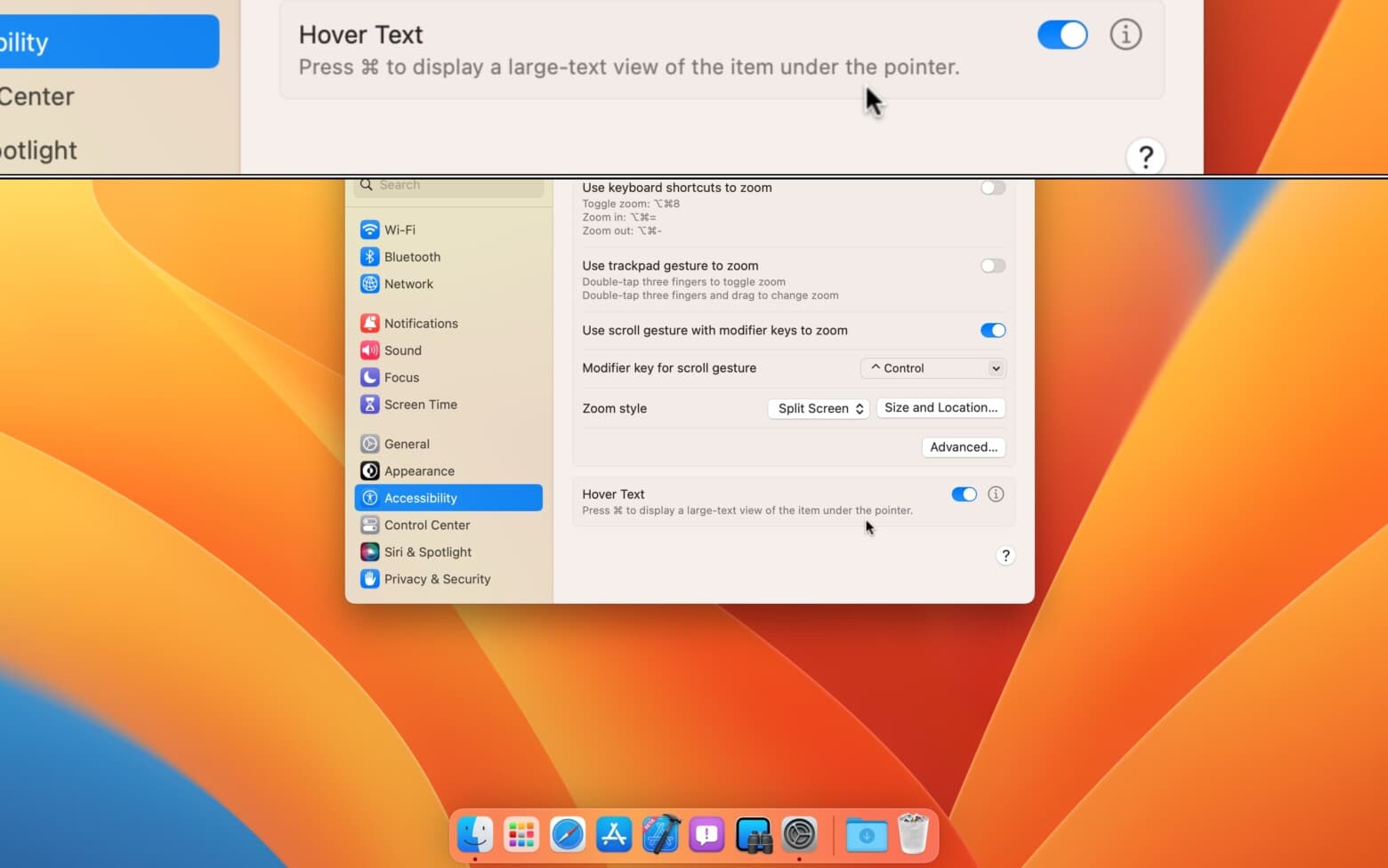Open Privacy & Security settings
Screen dimensions: 1388x868
point(437,579)
